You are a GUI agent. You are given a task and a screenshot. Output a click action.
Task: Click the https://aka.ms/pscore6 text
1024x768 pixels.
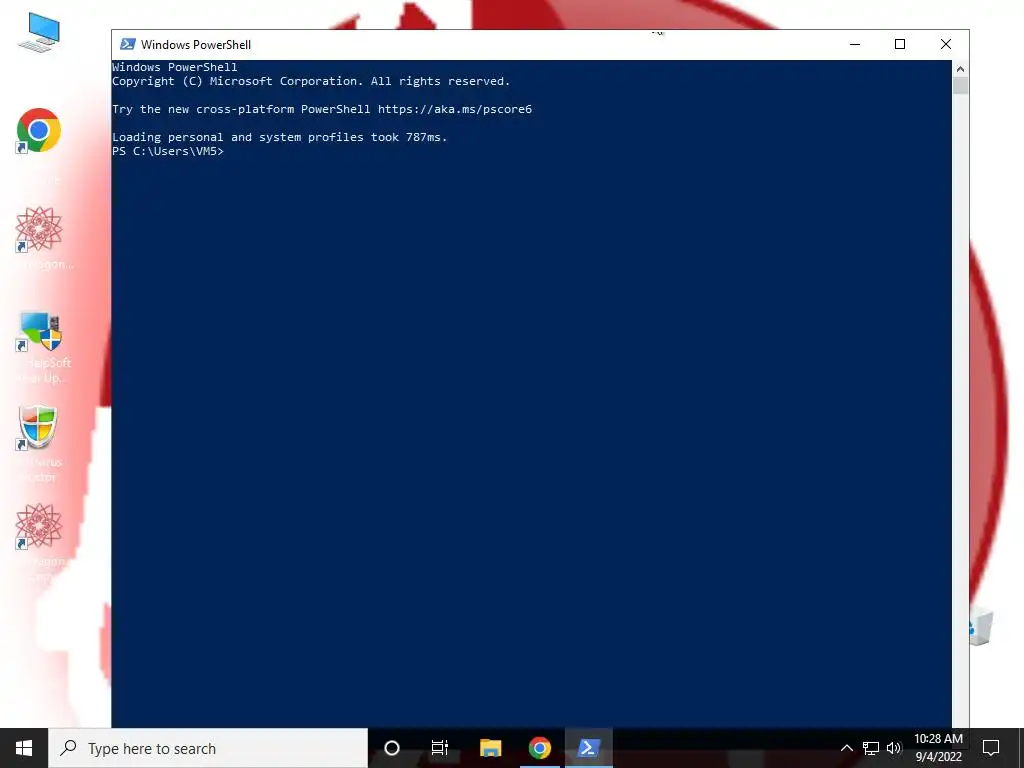click(455, 109)
